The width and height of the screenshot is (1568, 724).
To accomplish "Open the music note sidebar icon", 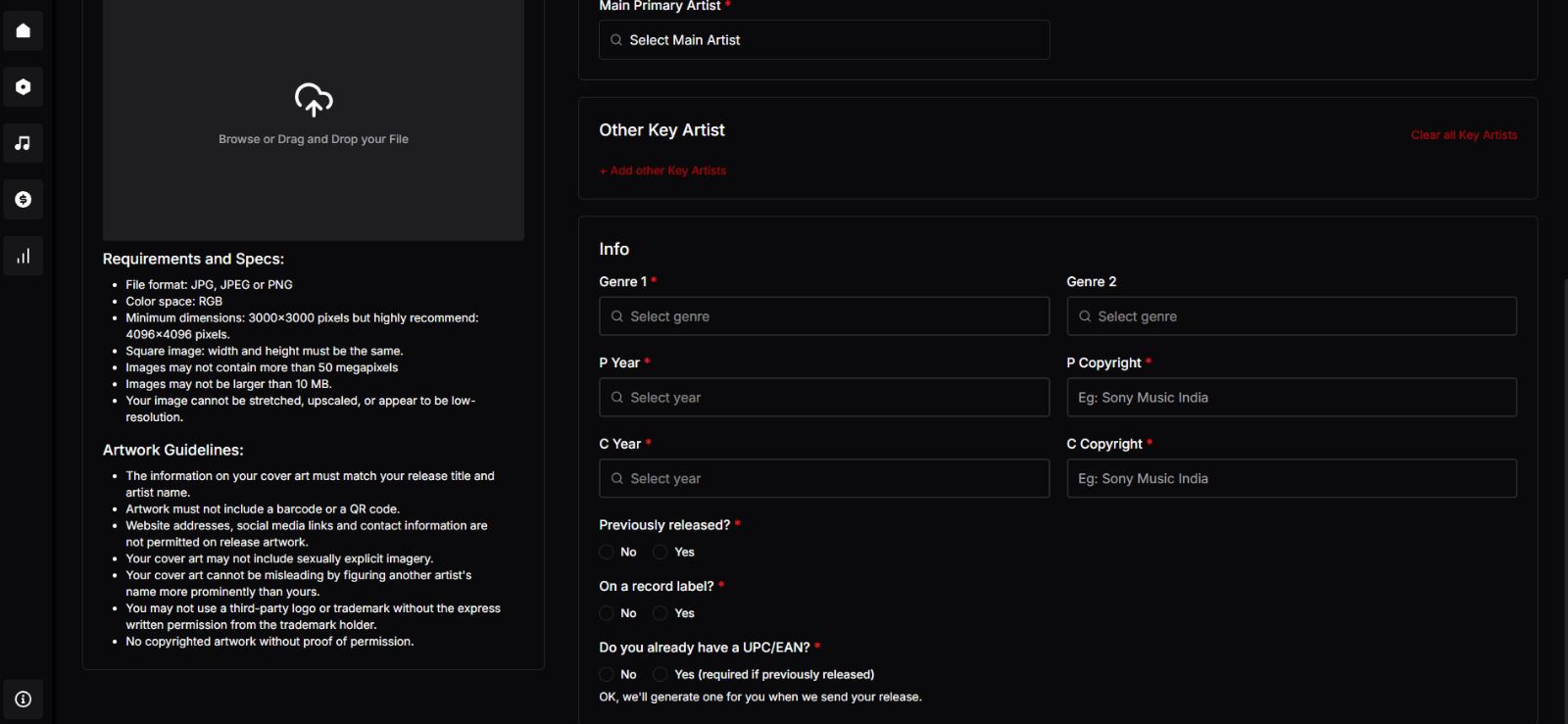I will point(24,143).
